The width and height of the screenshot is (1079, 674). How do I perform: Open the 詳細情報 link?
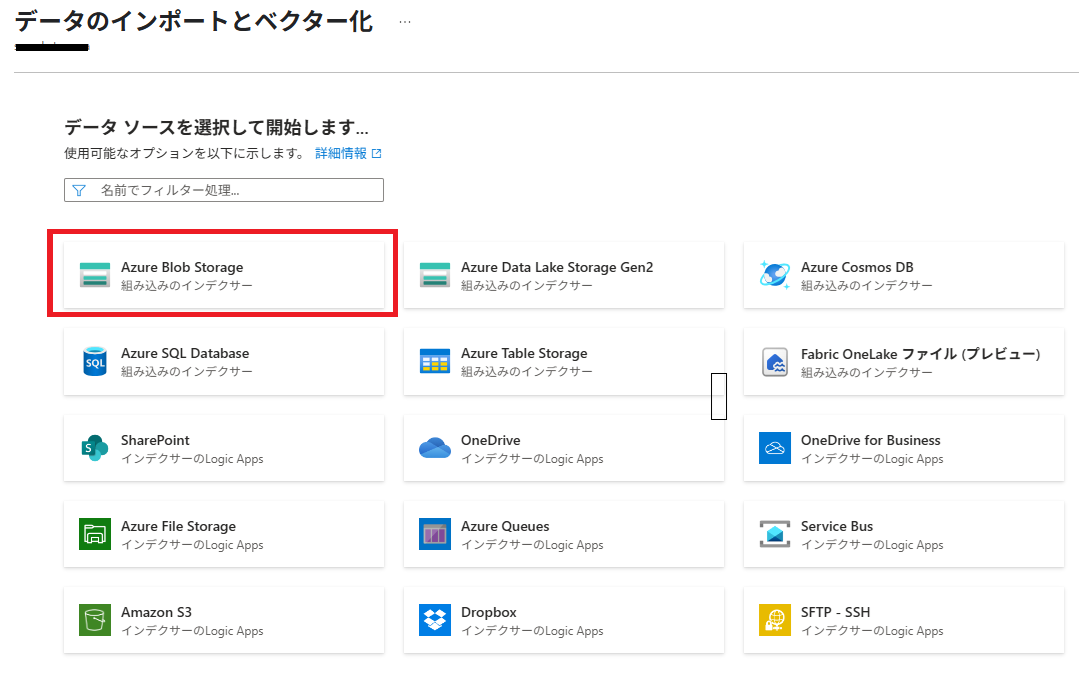point(341,153)
